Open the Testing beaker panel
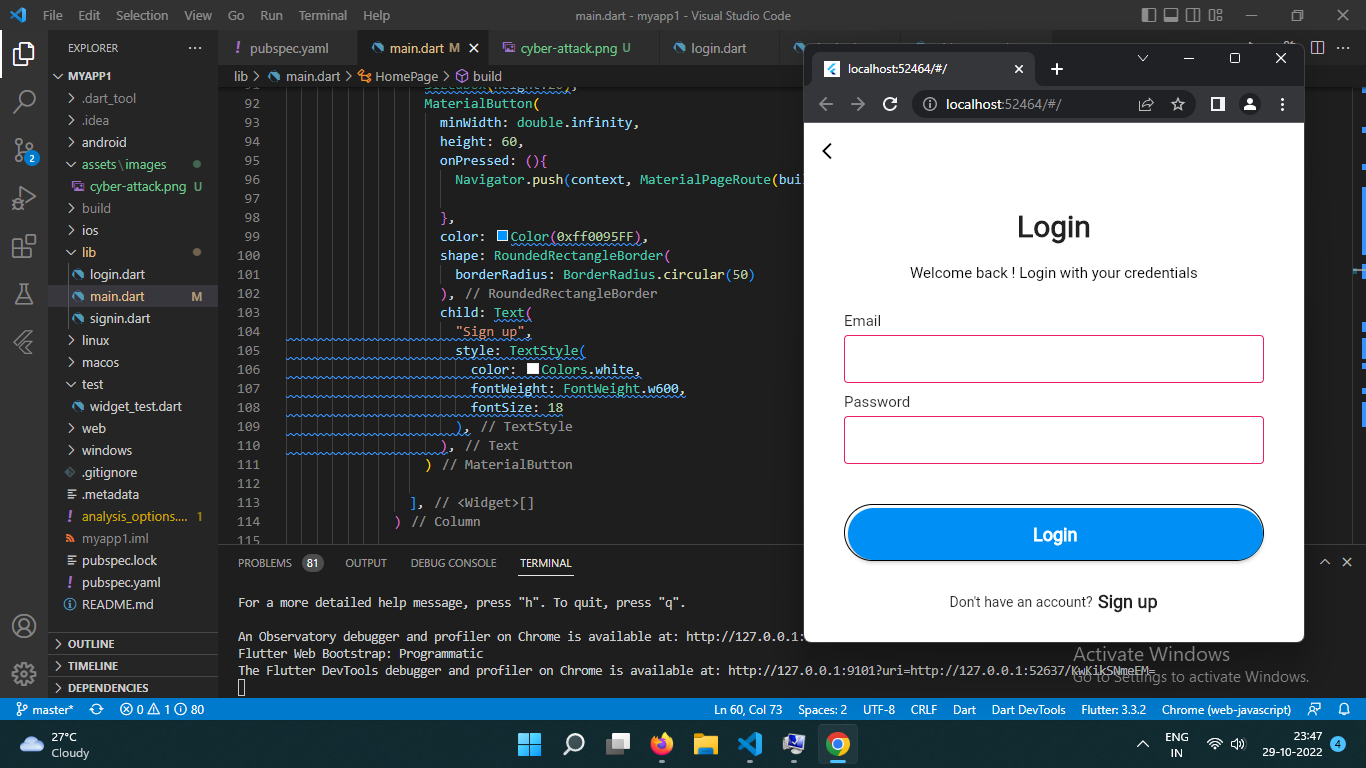This screenshot has width=1366, height=768. [x=24, y=293]
